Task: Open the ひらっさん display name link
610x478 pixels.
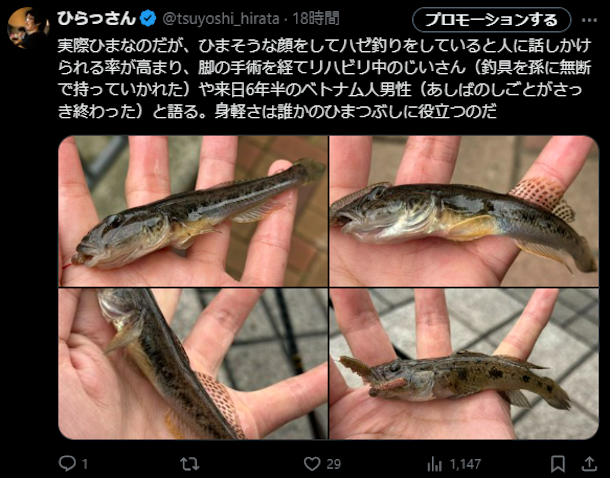Action: click(x=96, y=19)
